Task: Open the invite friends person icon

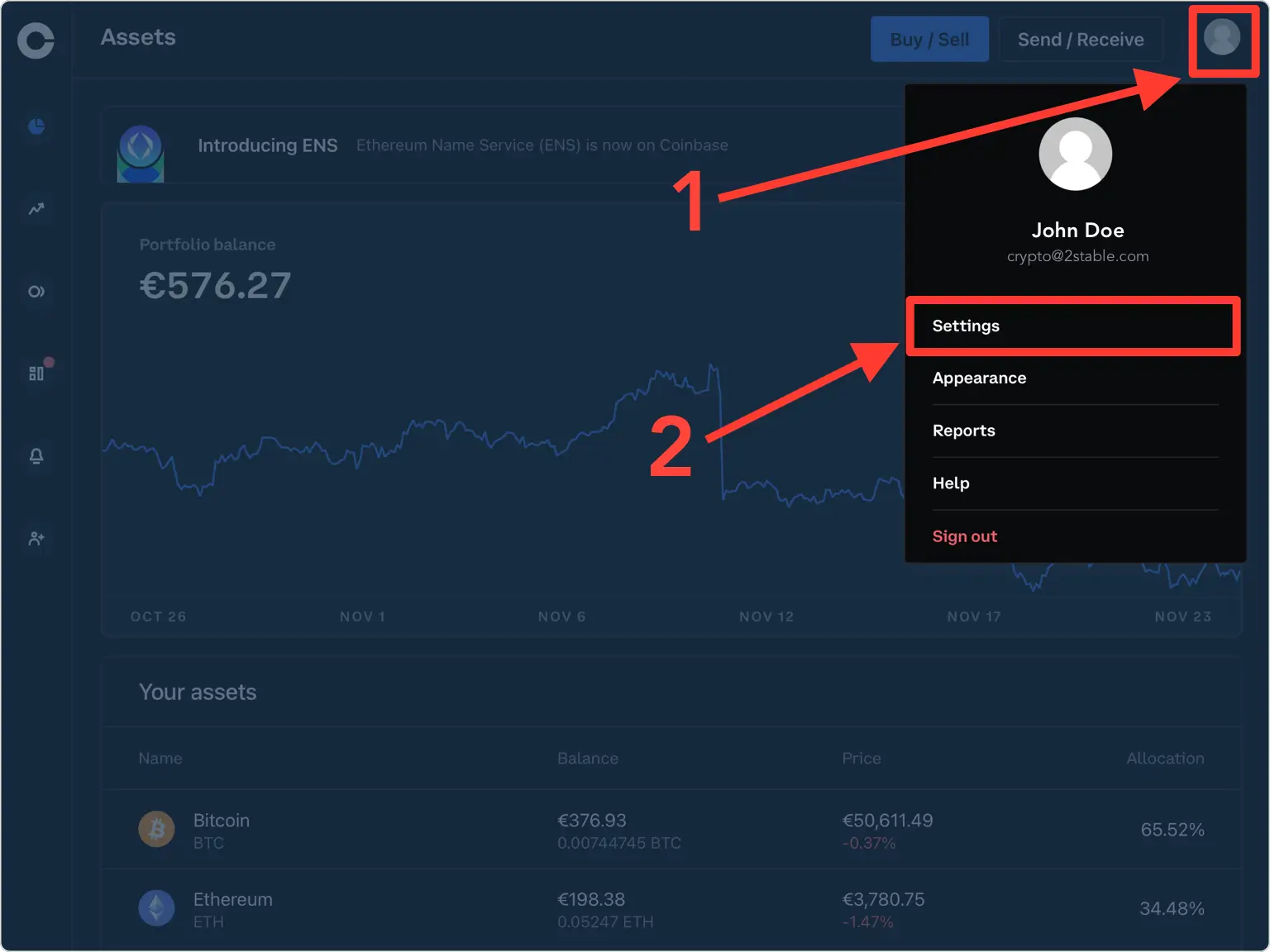Action: [36, 539]
